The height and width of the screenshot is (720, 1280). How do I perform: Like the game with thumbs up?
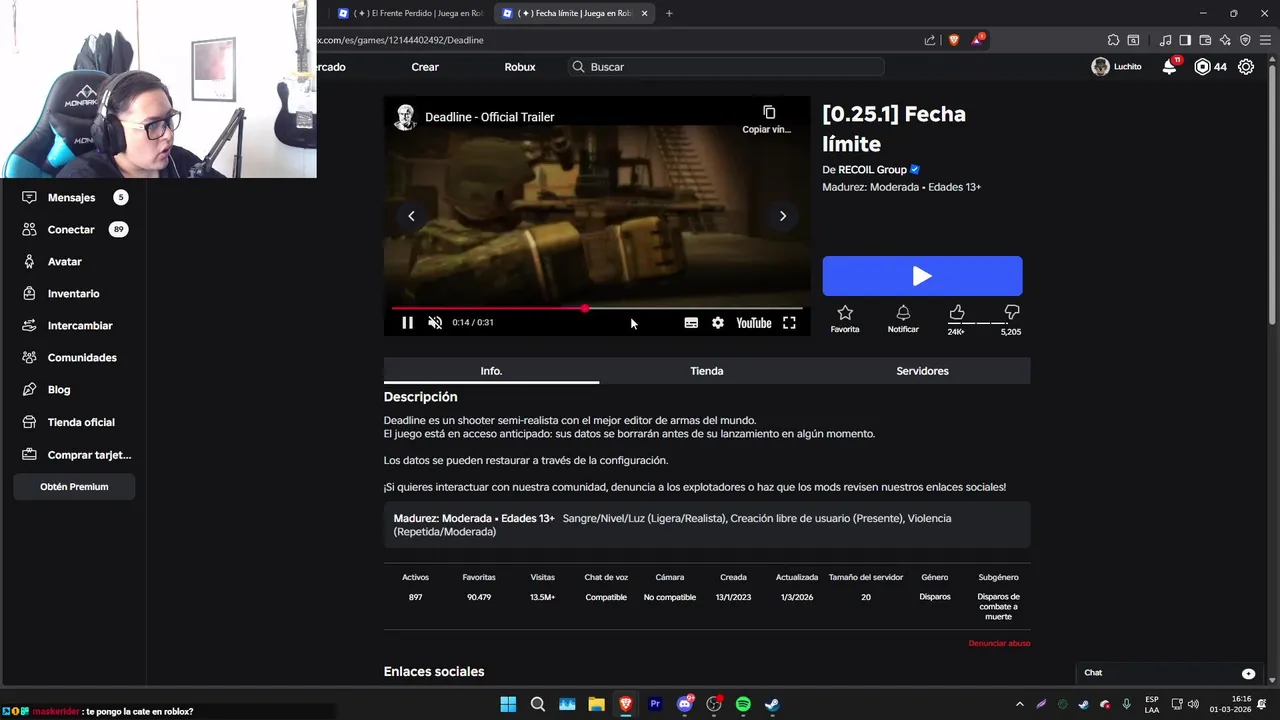pos(957,313)
